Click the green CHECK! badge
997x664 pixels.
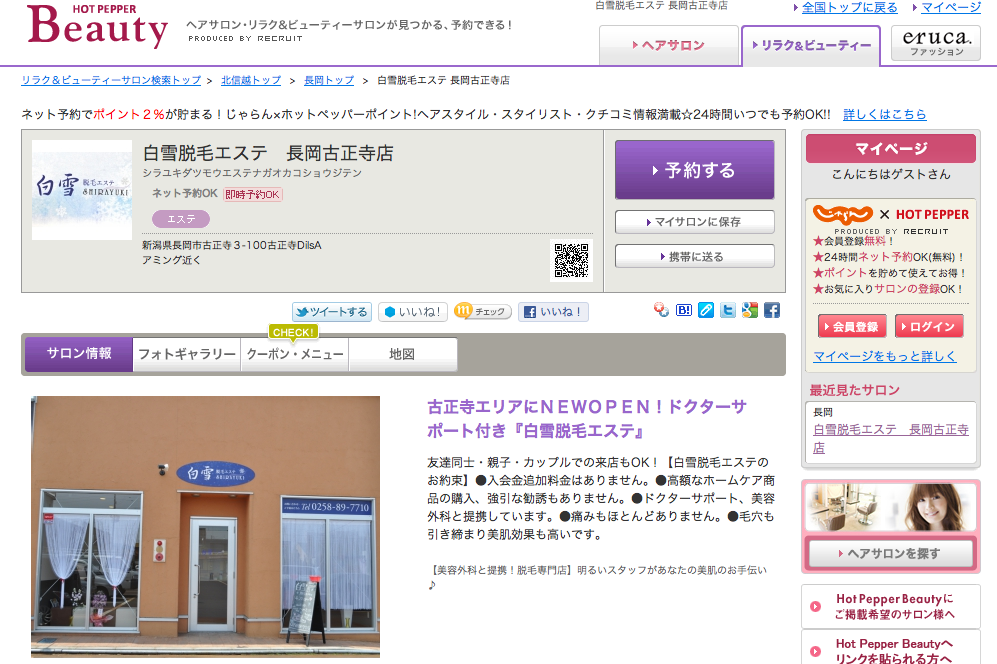tap(293, 333)
